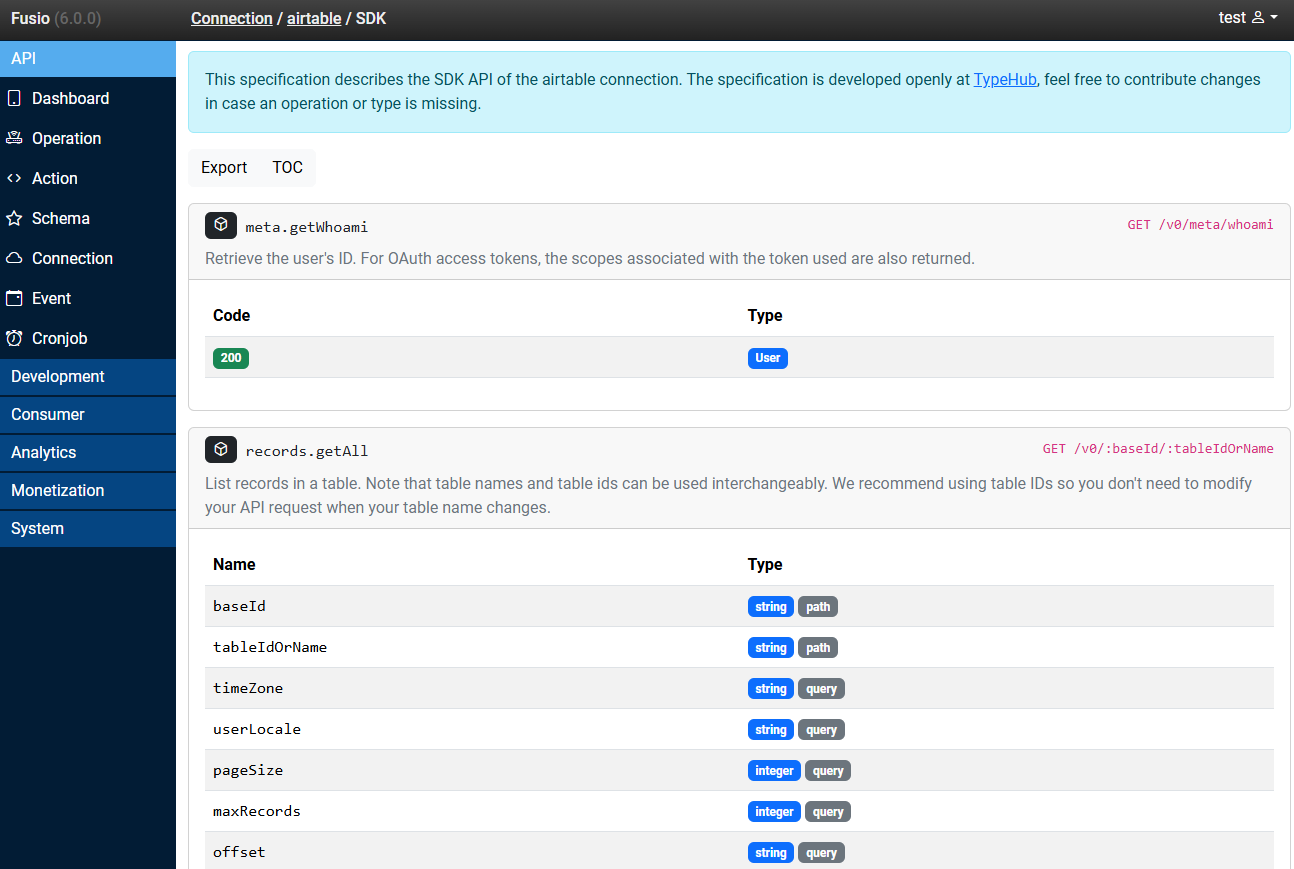
Task: Click the integer badge in pageSize row
Action: click(774, 771)
